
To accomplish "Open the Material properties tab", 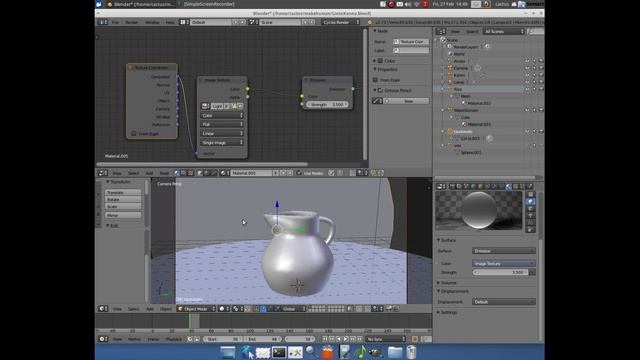I will coord(508,187).
